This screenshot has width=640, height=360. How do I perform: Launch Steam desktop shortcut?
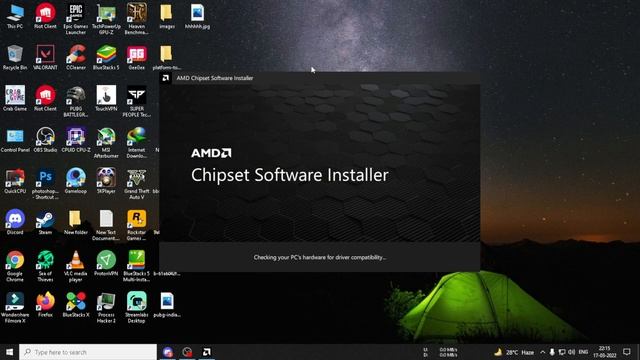click(x=45, y=222)
